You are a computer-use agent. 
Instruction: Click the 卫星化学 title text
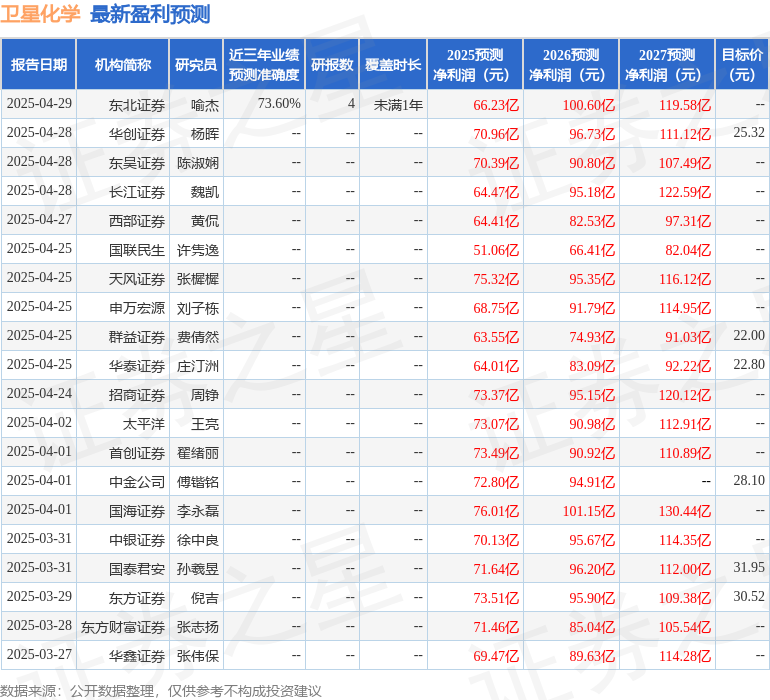pos(40,14)
